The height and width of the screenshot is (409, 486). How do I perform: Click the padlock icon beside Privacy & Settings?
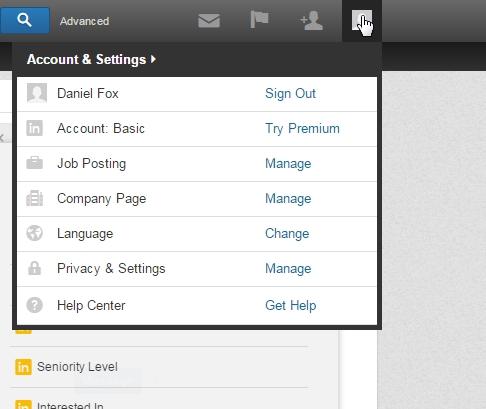click(x=35, y=268)
